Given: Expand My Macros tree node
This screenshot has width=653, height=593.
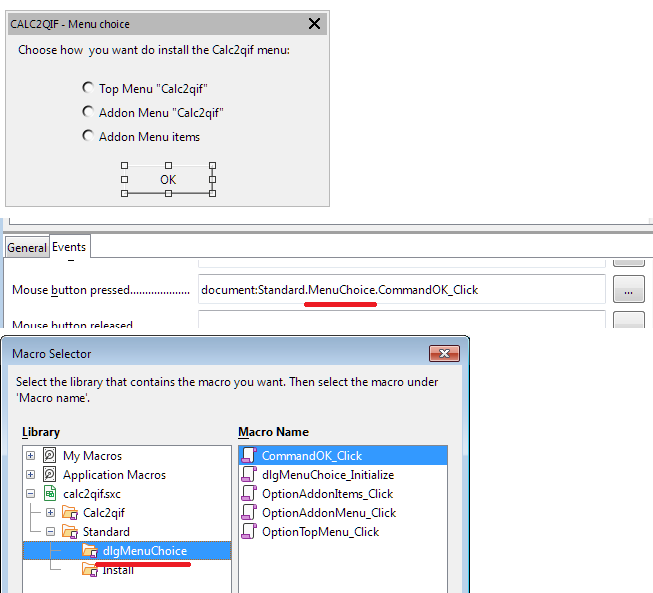Looking at the screenshot, I should point(30,456).
